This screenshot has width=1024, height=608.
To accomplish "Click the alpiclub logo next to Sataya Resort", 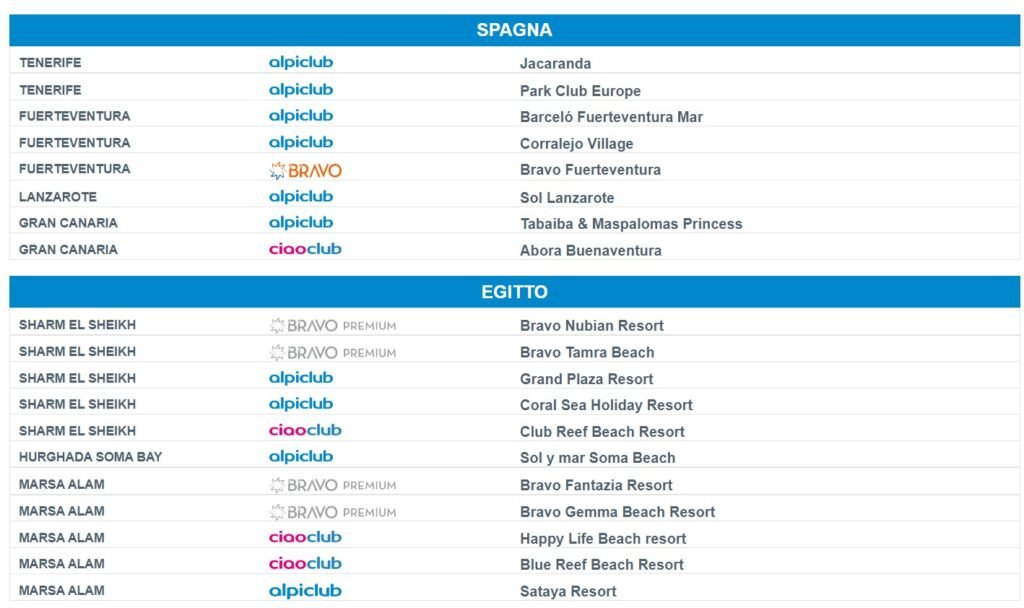I will [x=305, y=591].
